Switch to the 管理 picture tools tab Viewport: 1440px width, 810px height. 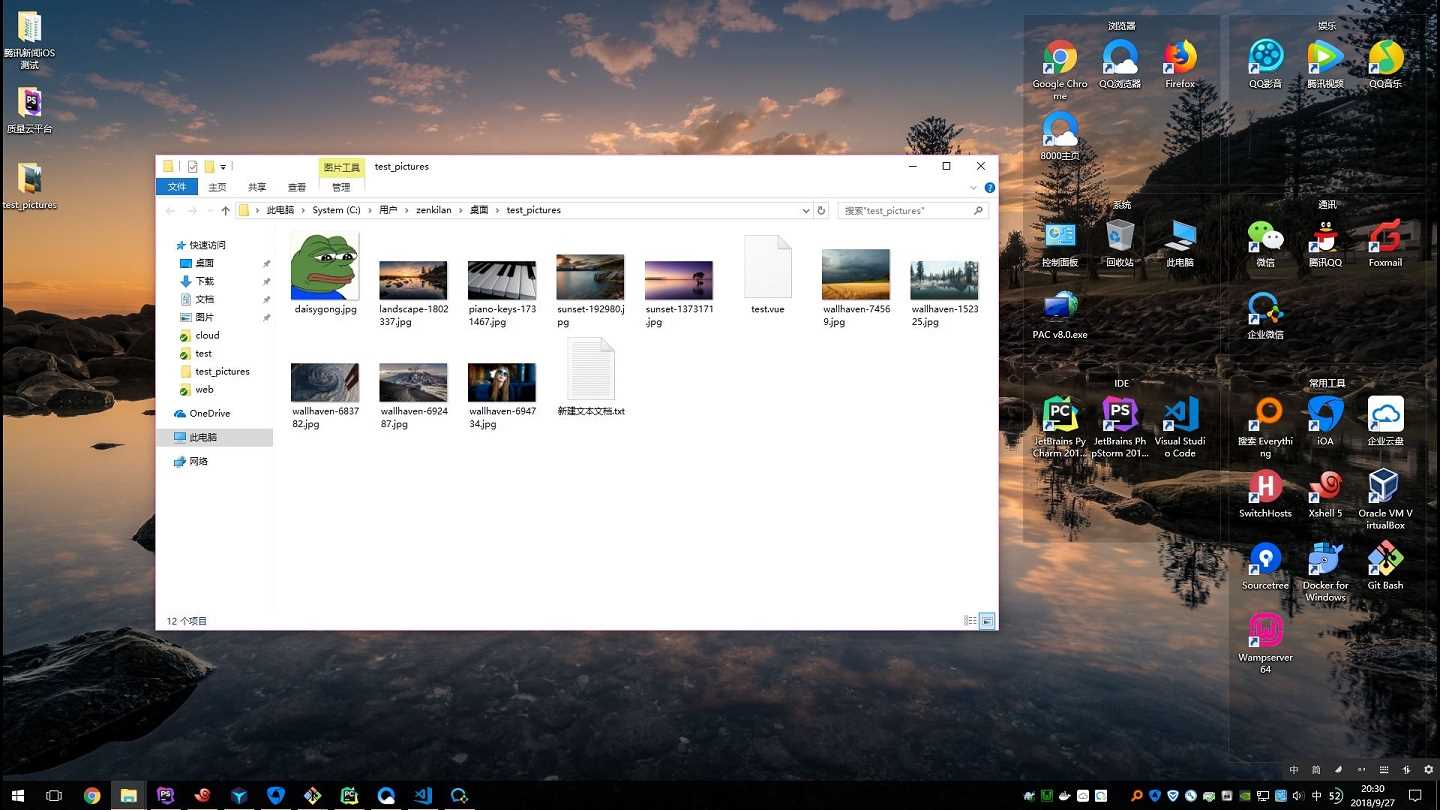click(x=341, y=187)
